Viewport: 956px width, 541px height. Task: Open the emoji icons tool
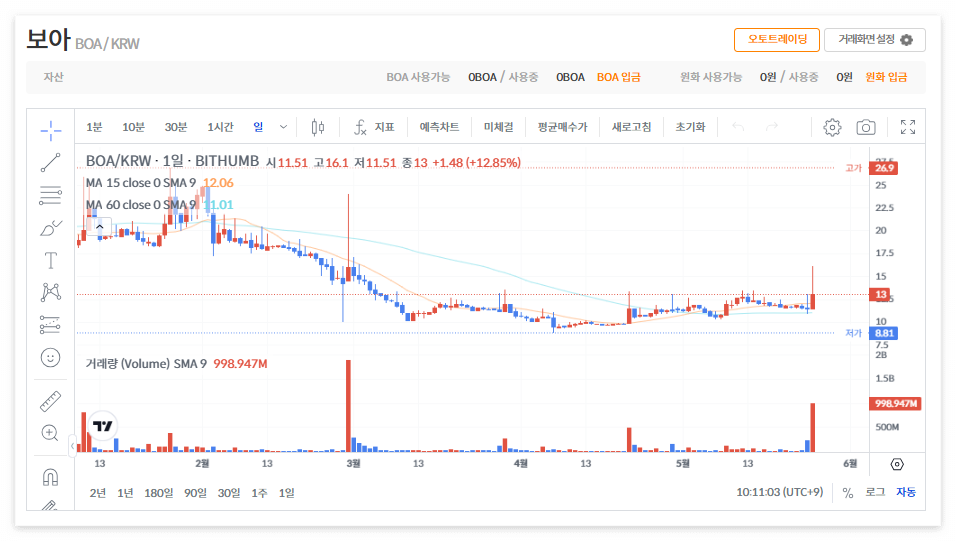coord(51,357)
